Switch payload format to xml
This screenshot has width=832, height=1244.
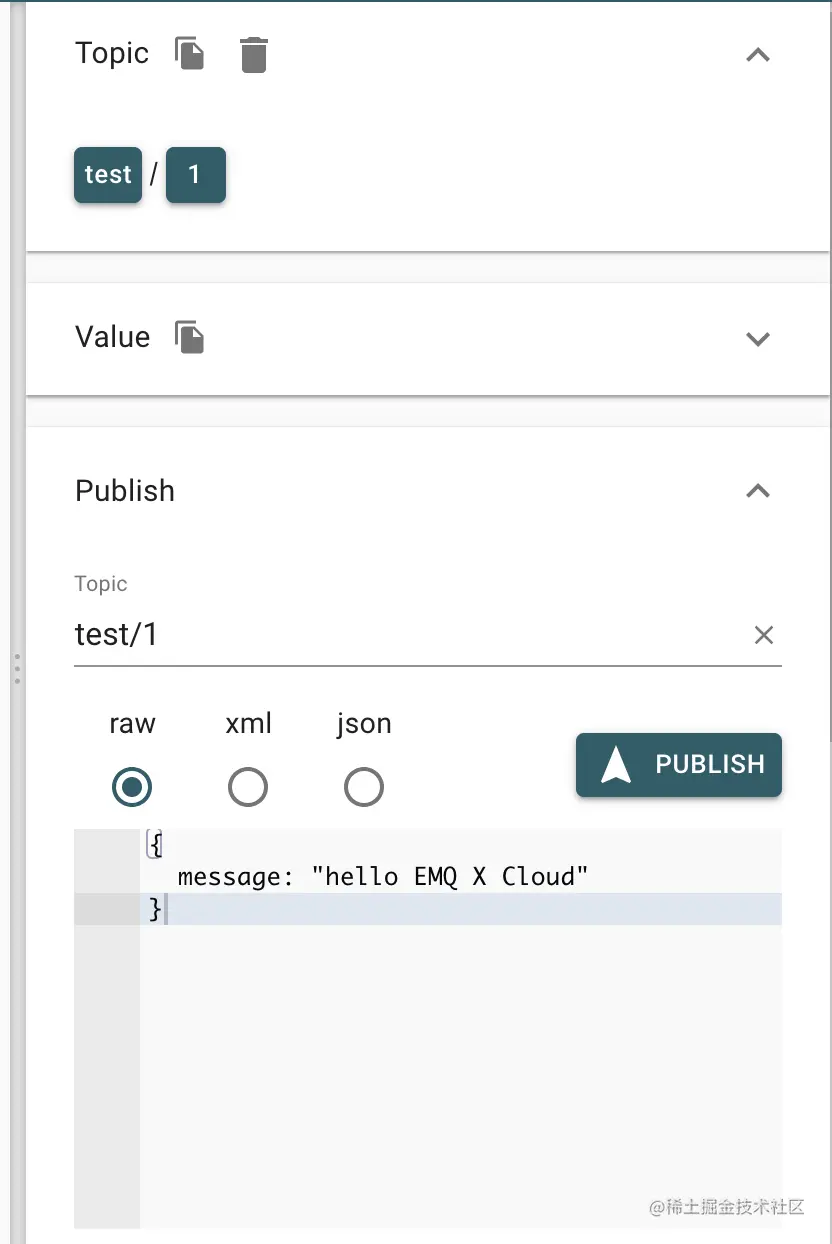coord(248,787)
